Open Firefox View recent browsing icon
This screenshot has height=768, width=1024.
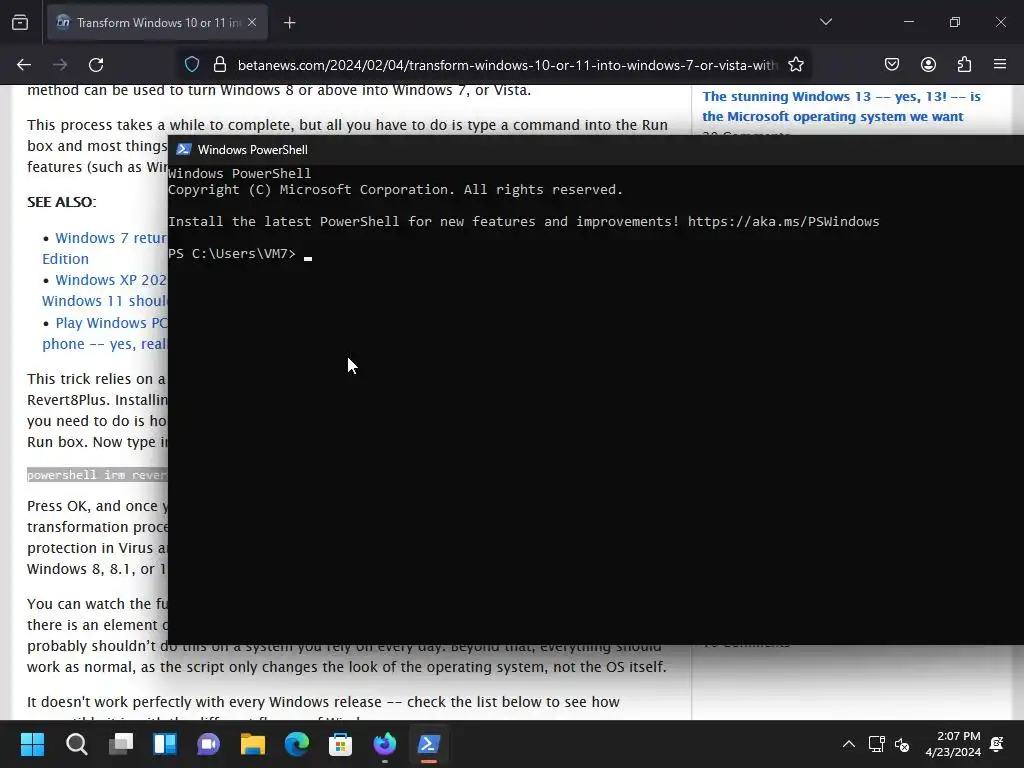click(x=20, y=23)
